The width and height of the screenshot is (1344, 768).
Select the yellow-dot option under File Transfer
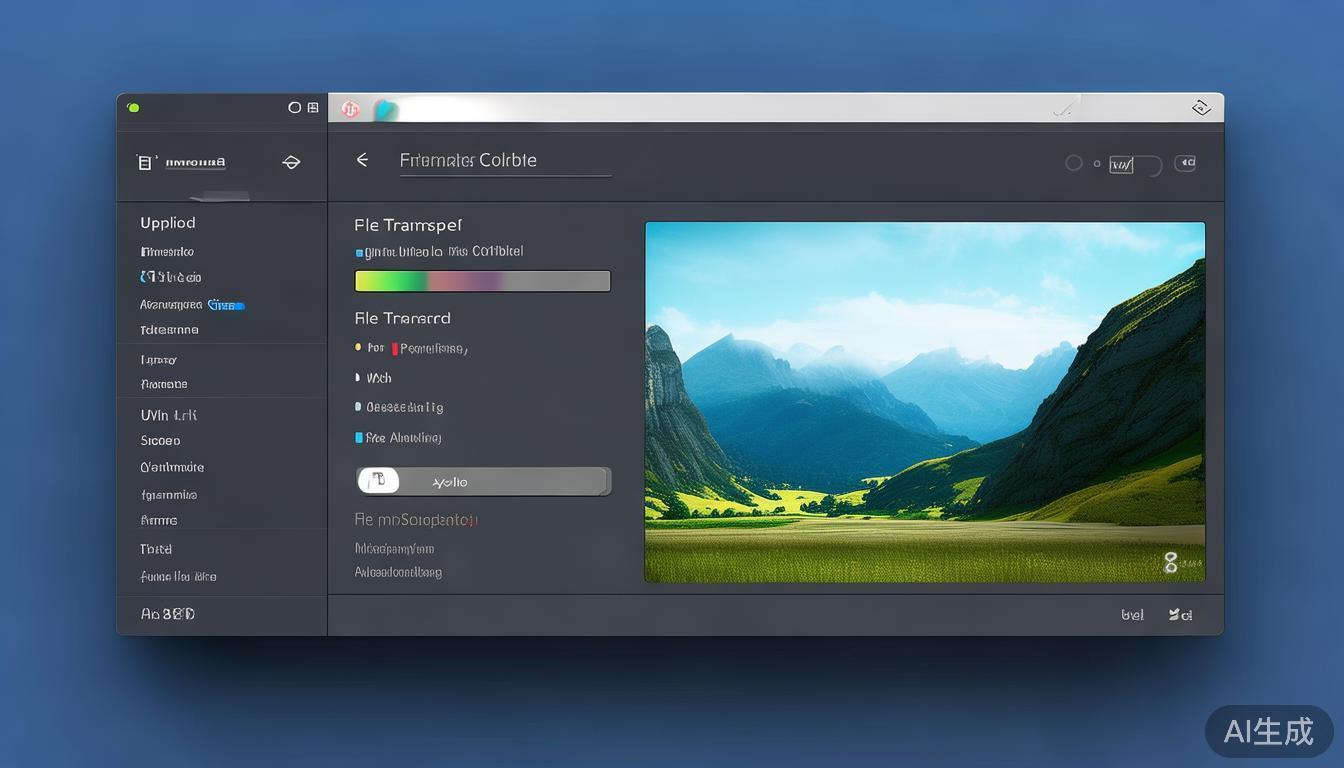point(359,348)
